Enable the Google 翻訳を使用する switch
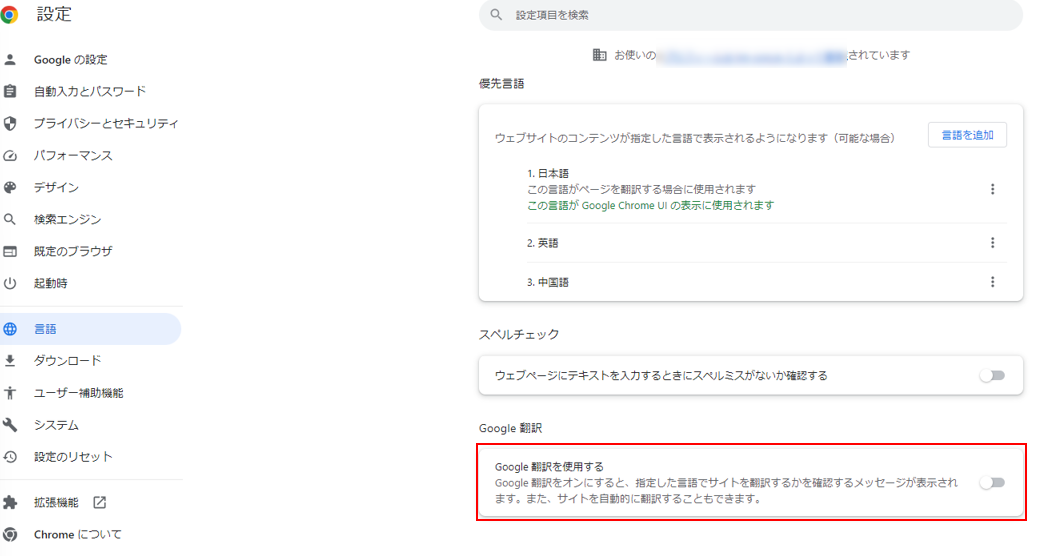1061x556 pixels. [x=993, y=483]
